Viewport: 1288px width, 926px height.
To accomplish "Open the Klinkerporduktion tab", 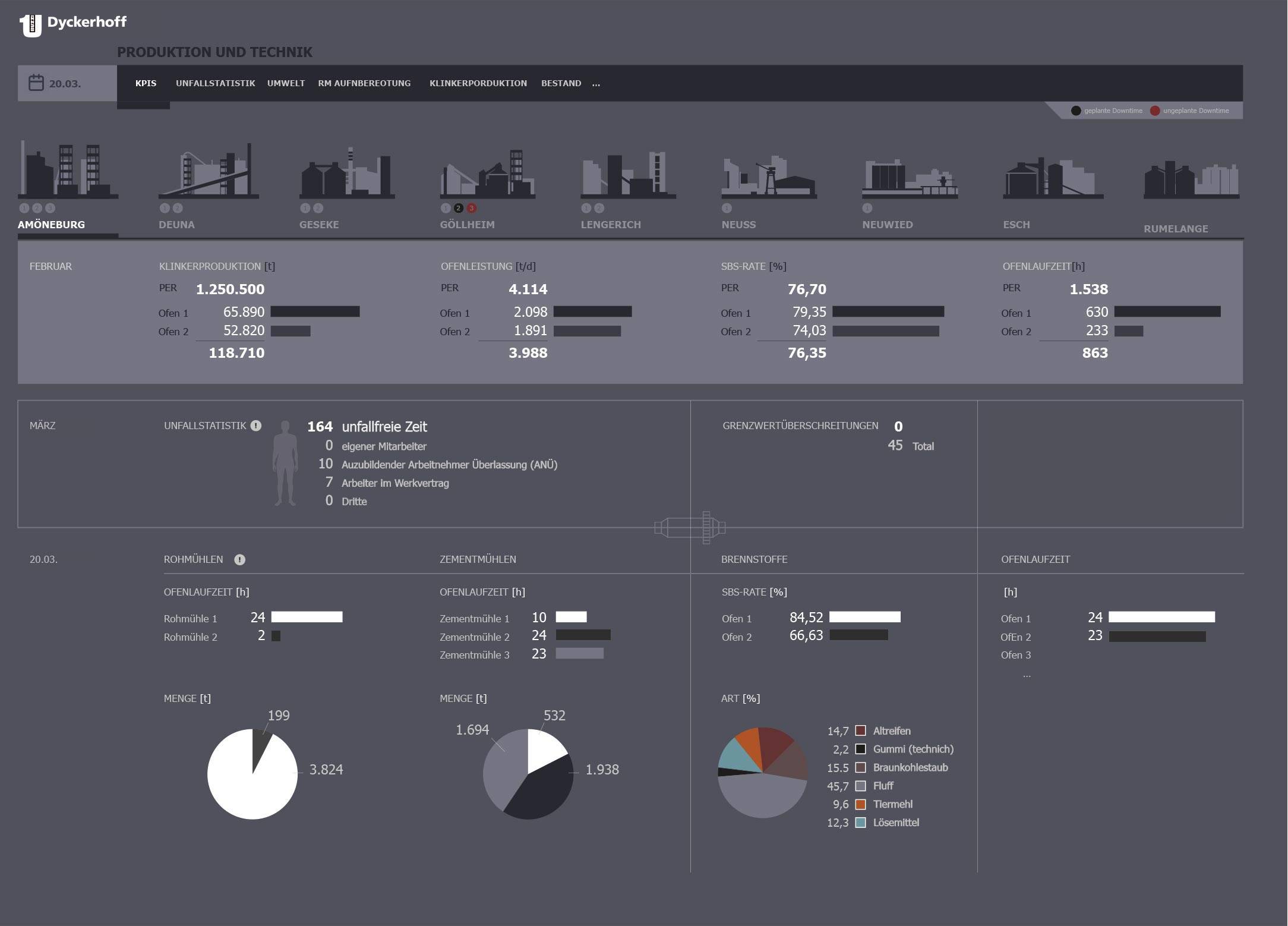I will [478, 83].
